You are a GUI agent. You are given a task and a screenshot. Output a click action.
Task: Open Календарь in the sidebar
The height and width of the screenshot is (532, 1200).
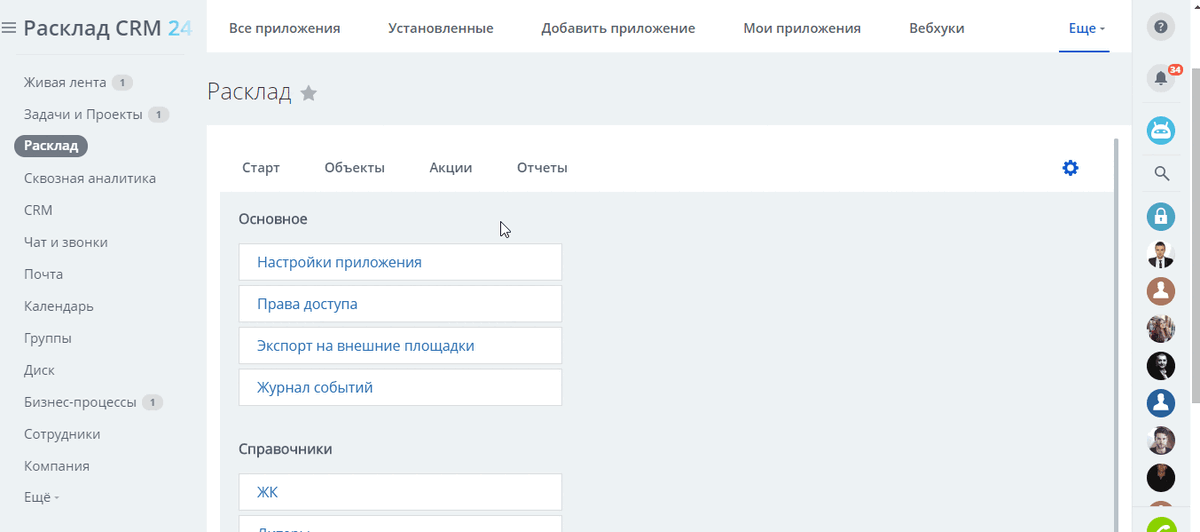click(x=59, y=306)
